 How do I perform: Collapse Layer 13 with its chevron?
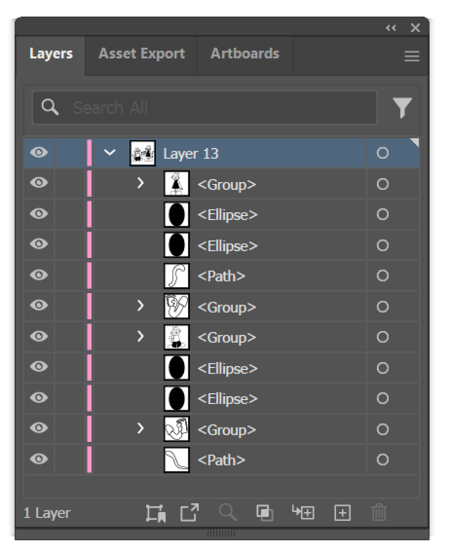tap(110, 153)
